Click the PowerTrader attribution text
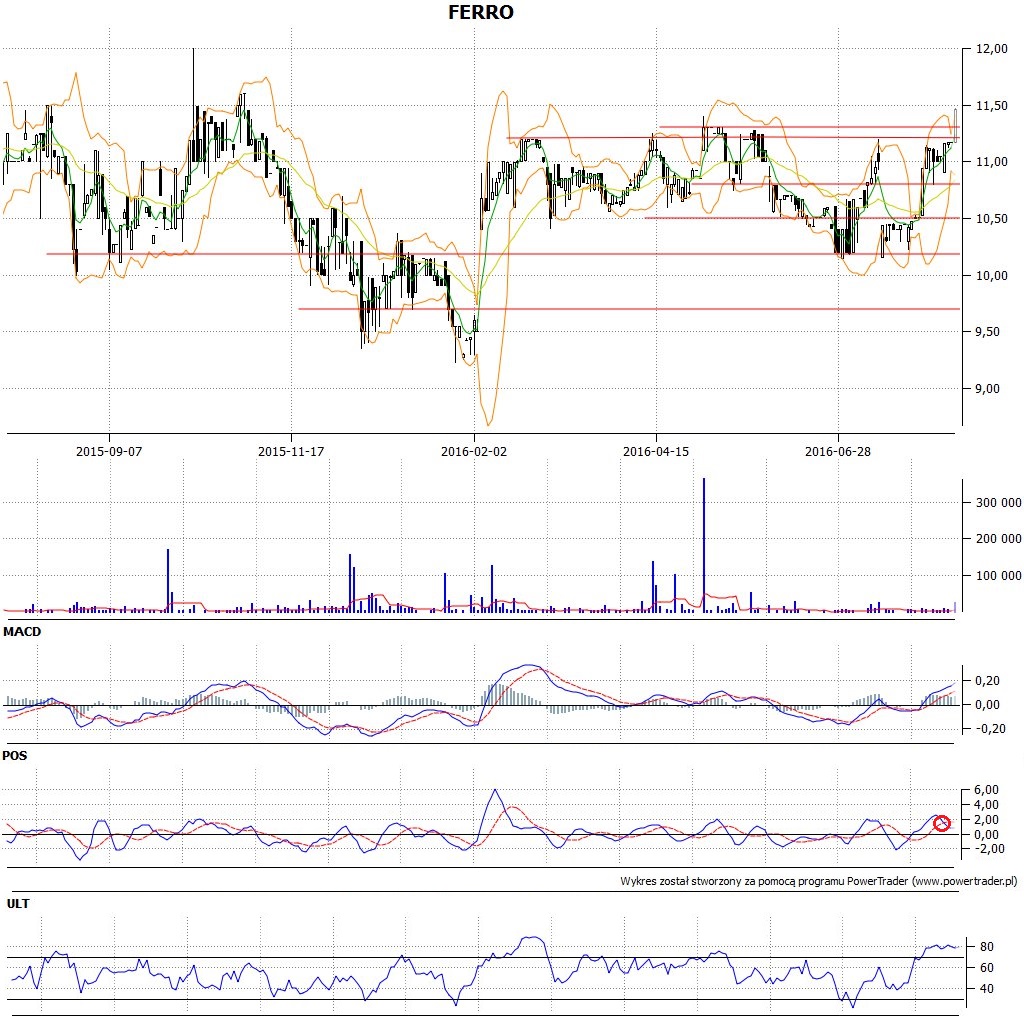The width and height of the screenshot is (1024, 1017). click(819, 881)
